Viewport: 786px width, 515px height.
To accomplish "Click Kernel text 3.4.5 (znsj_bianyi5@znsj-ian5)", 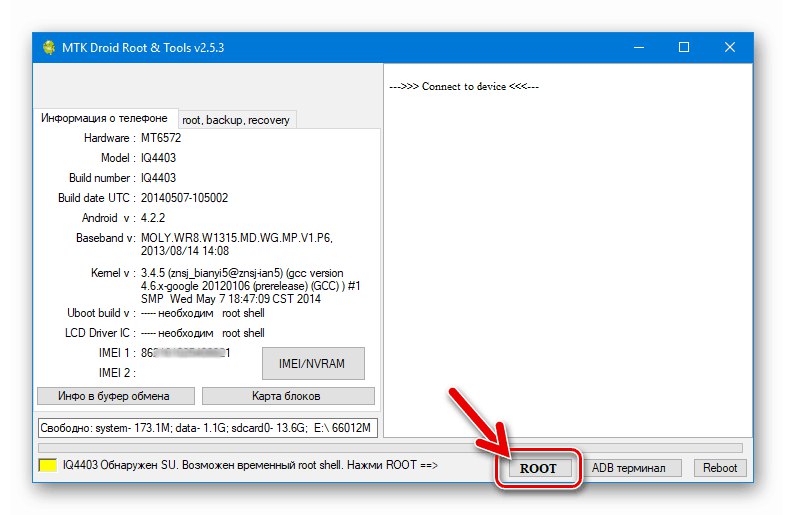I will click(212, 273).
